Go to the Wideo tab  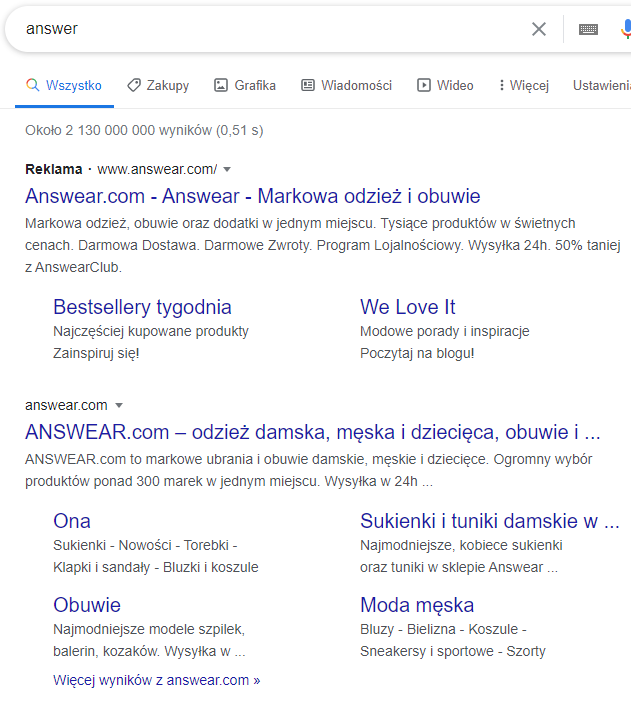[x=445, y=86]
